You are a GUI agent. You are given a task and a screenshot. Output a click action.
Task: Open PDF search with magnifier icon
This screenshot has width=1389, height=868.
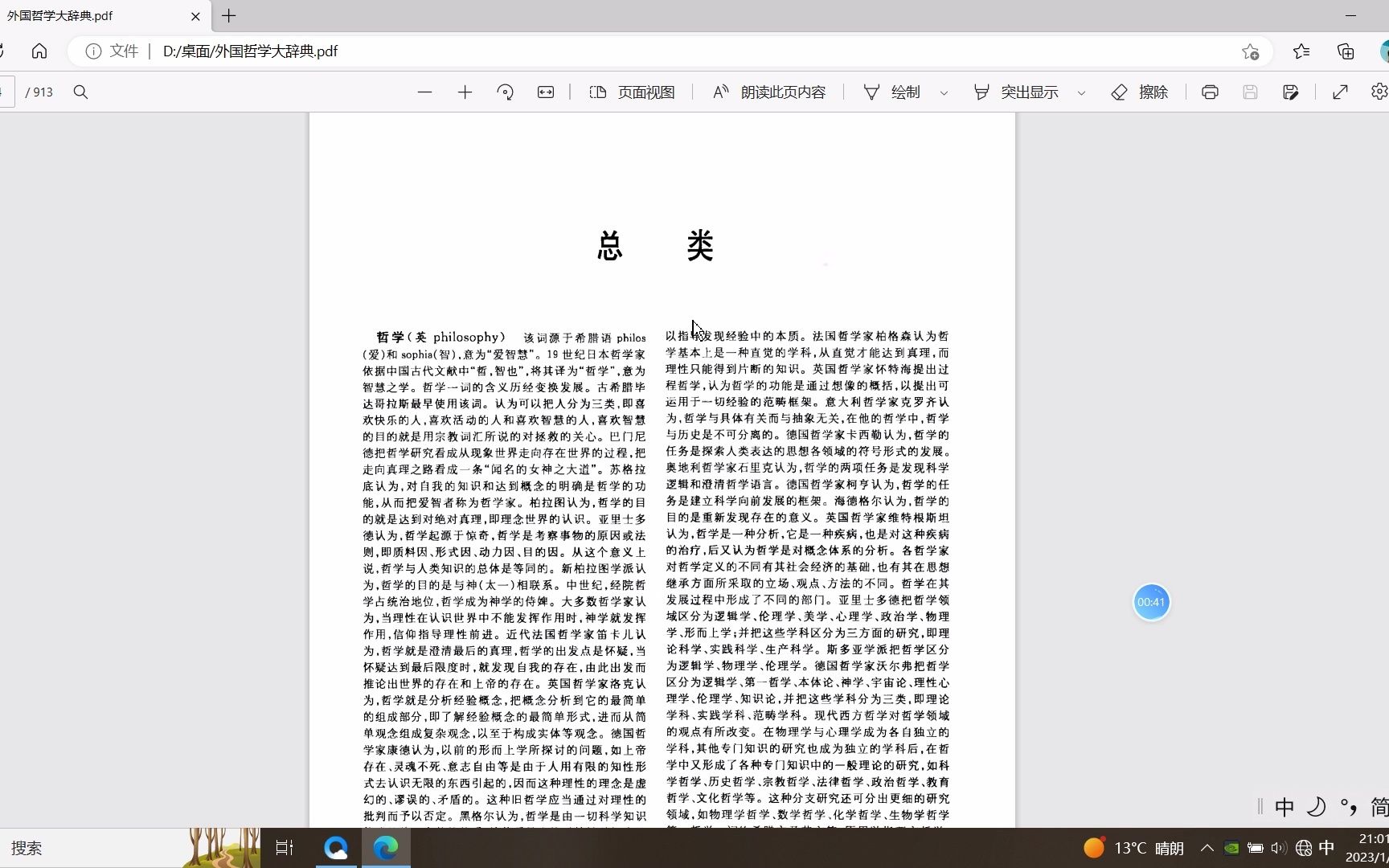pyautogui.click(x=80, y=92)
